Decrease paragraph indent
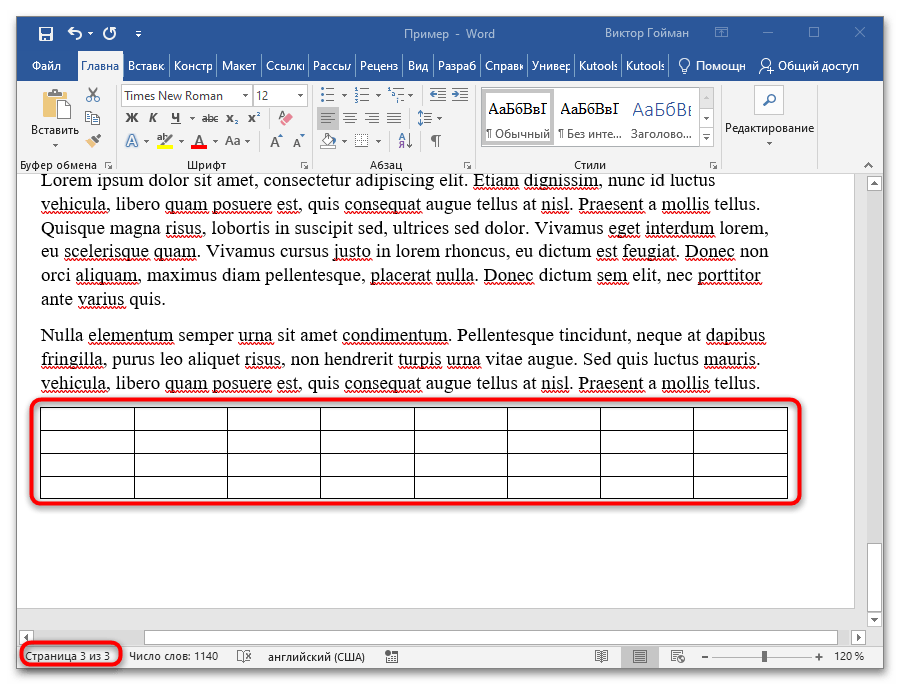 click(x=437, y=95)
